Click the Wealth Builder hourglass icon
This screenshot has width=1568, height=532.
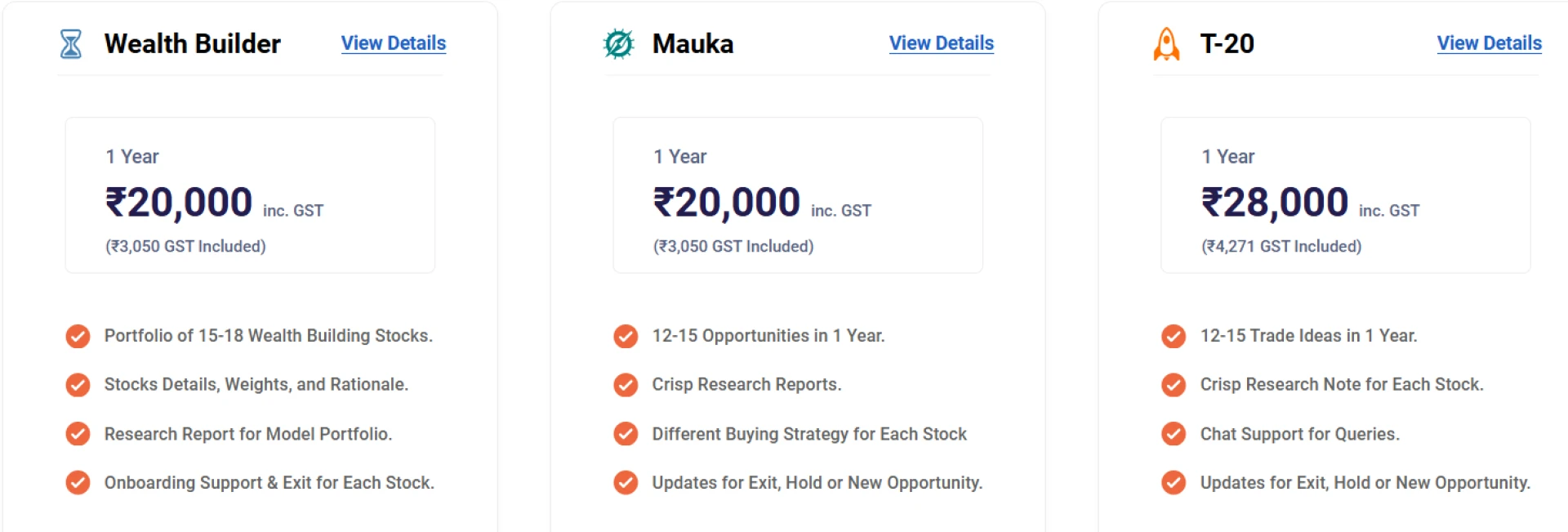[71, 44]
